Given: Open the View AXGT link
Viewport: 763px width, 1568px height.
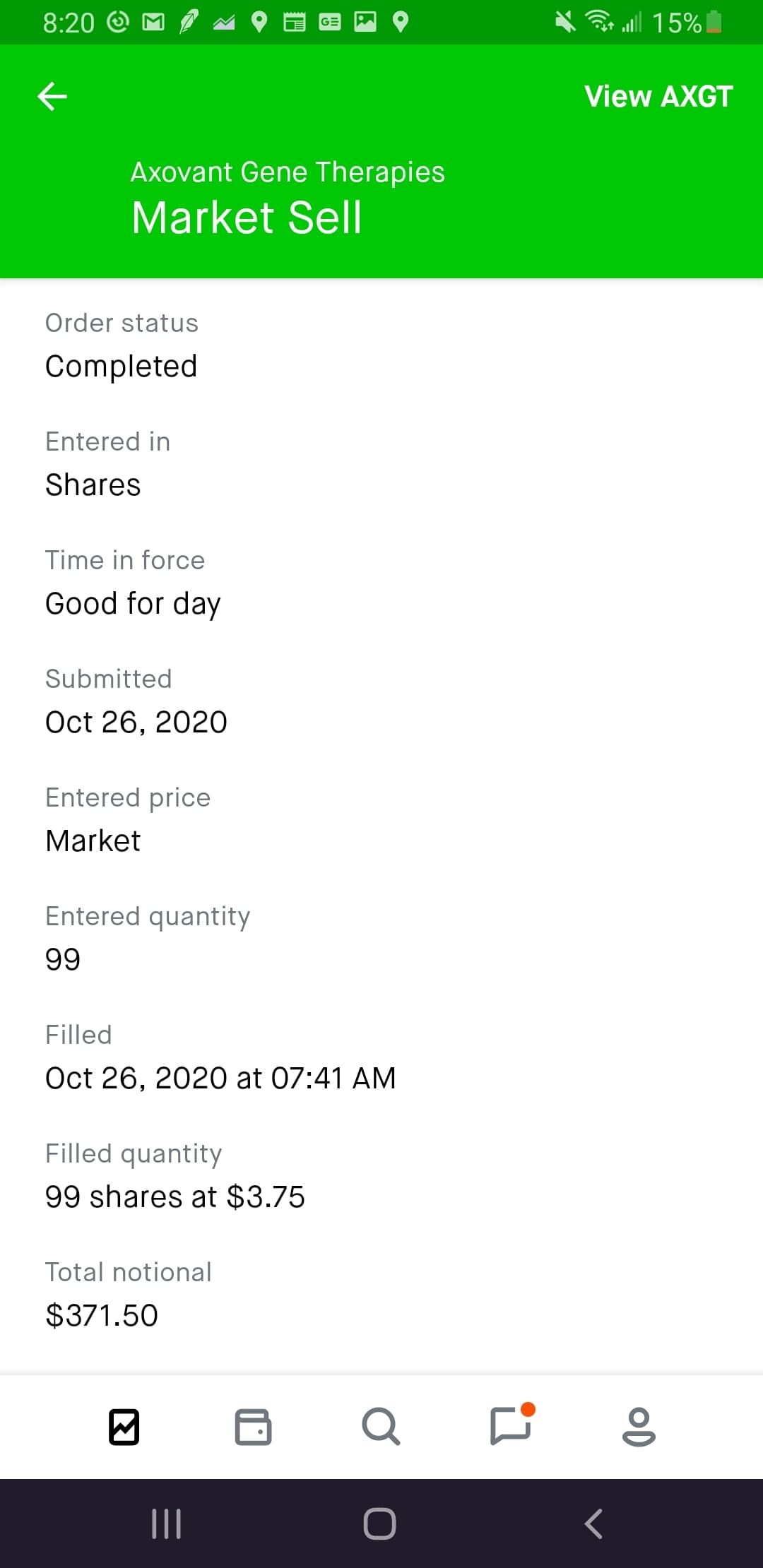Looking at the screenshot, I should 658,96.
